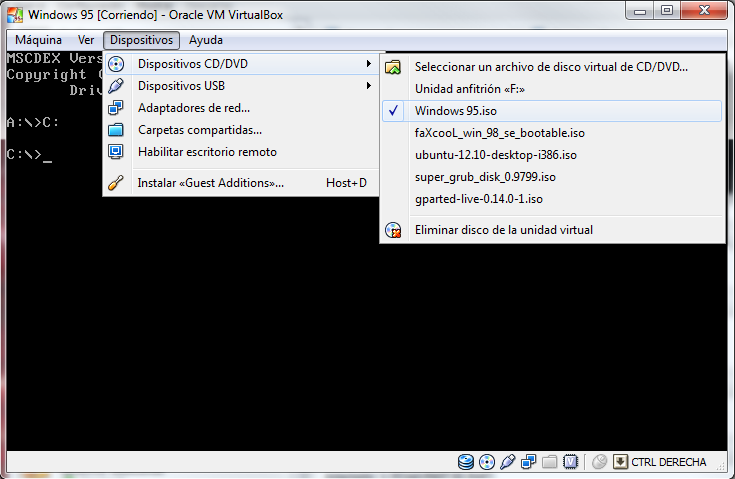This screenshot has height=479, width=735.
Task: Mount super_grub_disk_0.9799.iso
Action: coord(552,177)
